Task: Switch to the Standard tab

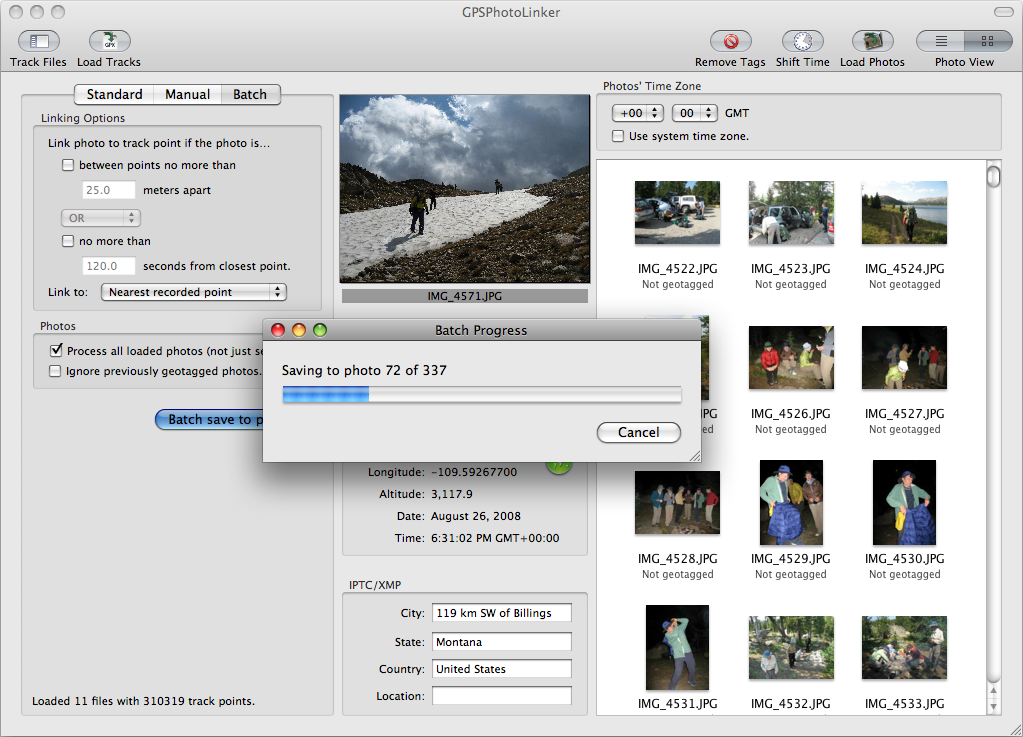Action: (114, 95)
